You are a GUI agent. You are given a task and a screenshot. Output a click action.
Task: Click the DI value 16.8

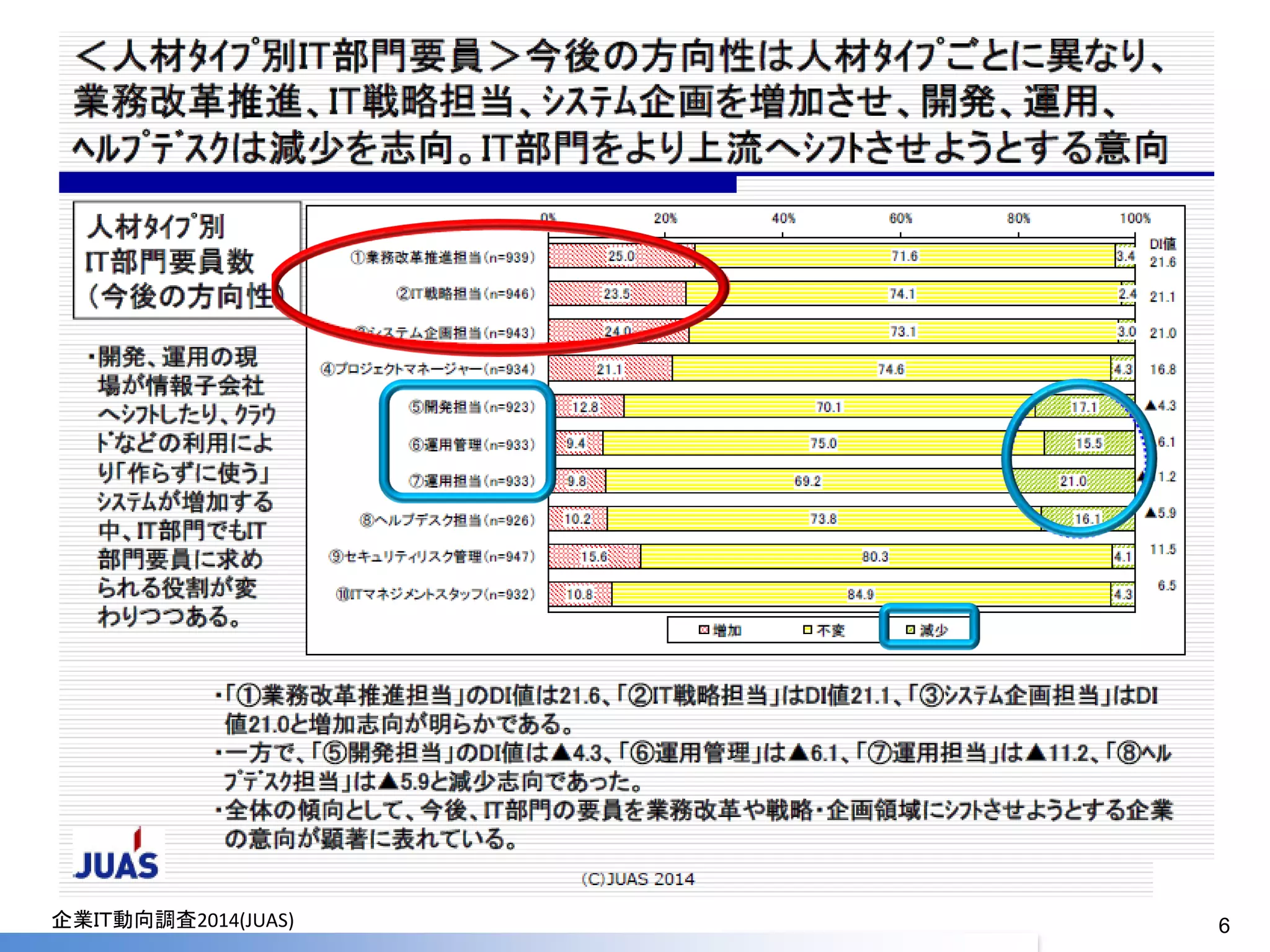click(1163, 369)
